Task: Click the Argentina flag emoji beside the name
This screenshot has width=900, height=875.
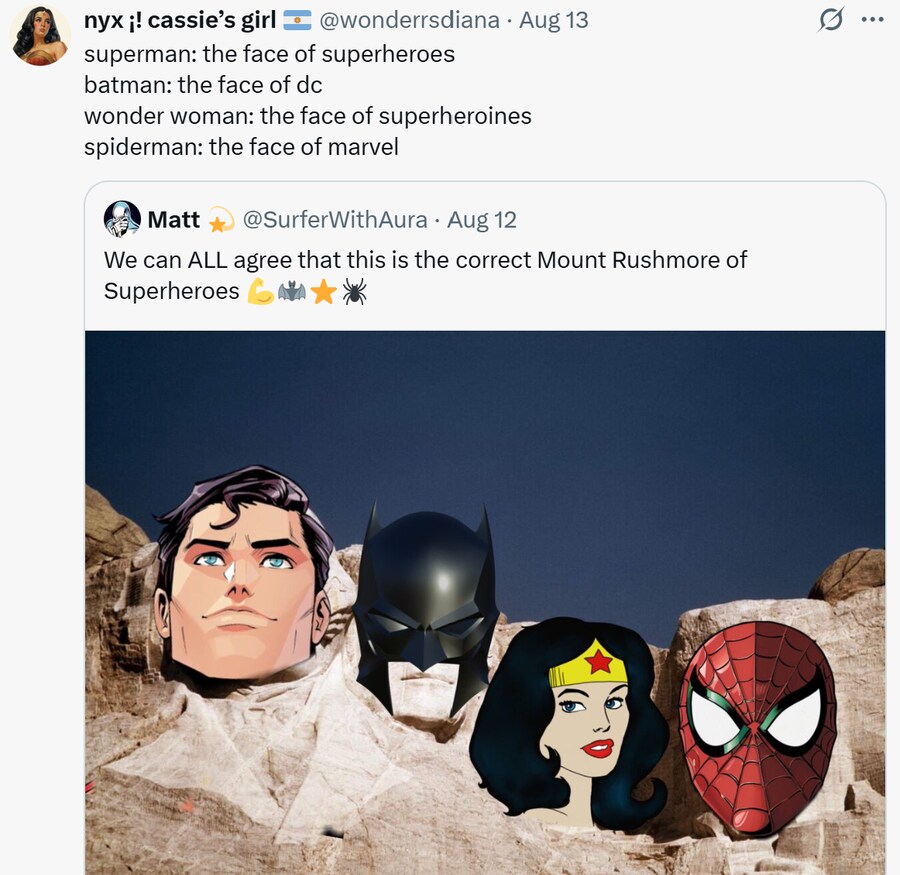Action: (297, 20)
